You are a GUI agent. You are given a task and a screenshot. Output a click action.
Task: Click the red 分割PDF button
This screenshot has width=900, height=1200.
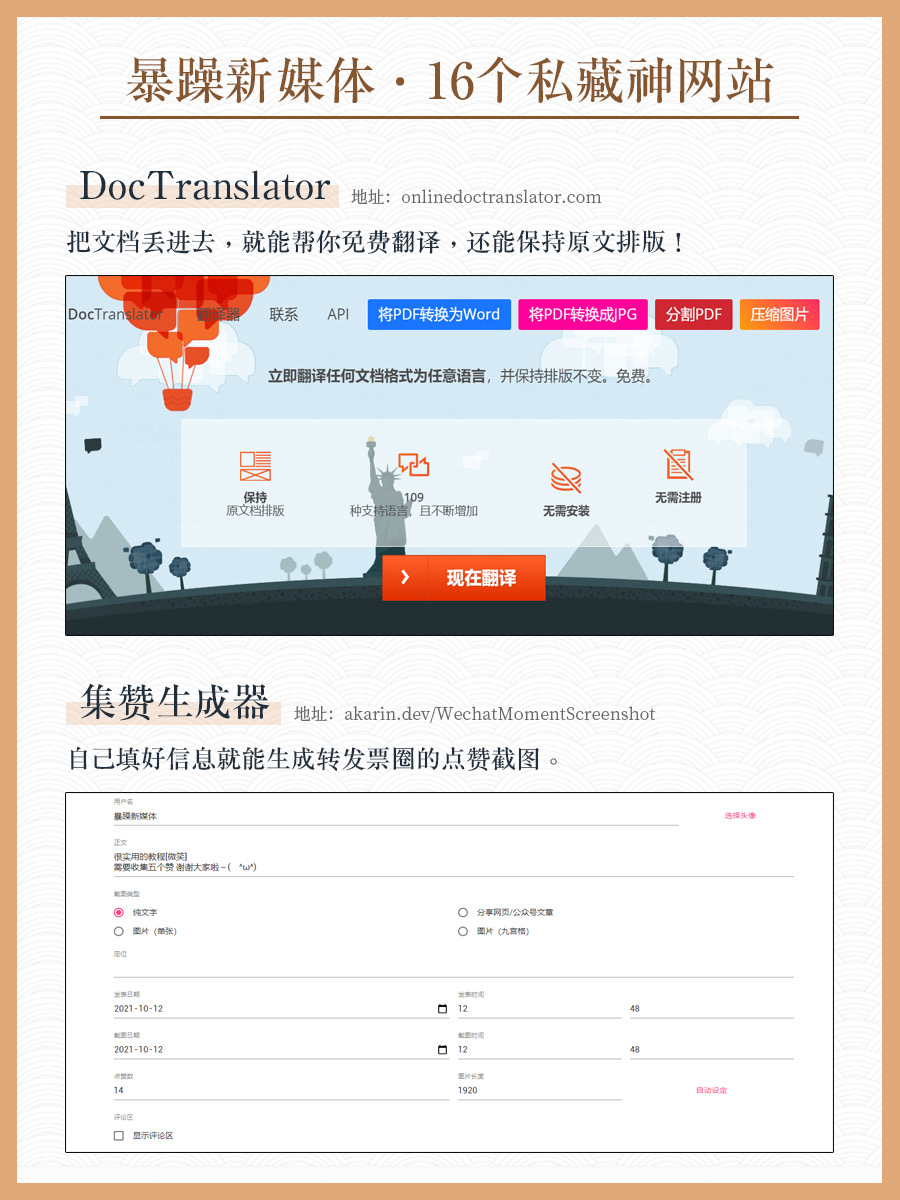[x=694, y=314]
